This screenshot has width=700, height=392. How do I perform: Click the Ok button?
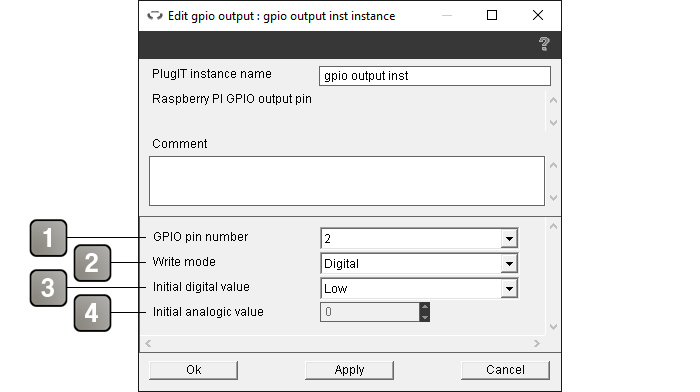click(x=193, y=370)
